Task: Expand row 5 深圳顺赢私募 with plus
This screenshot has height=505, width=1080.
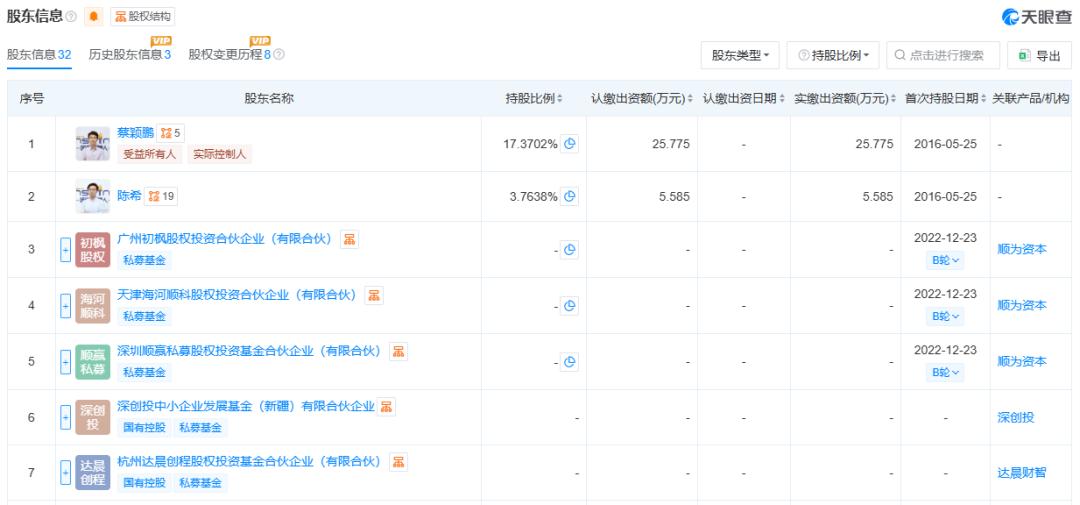Action: tap(65, 362)
